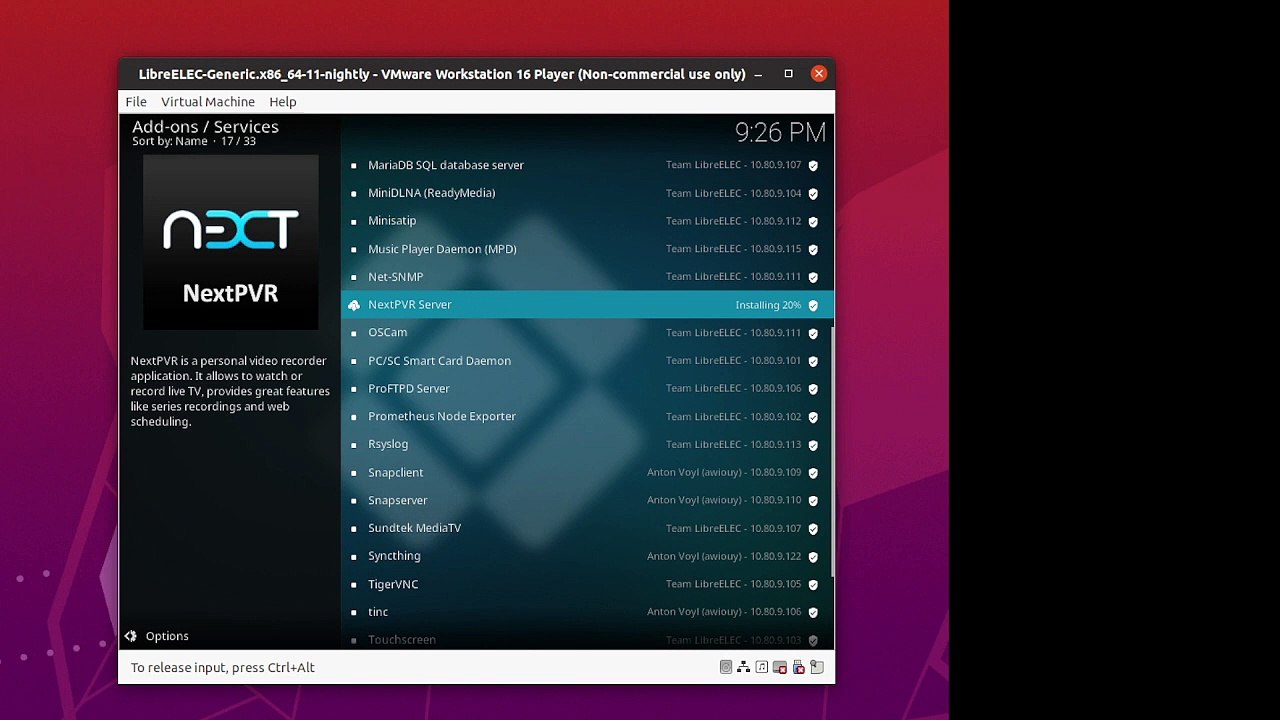Click the verified shield on Rsyslog row
The height and width of the screenshot is (720, 1280).
click(x=813, y=445)
